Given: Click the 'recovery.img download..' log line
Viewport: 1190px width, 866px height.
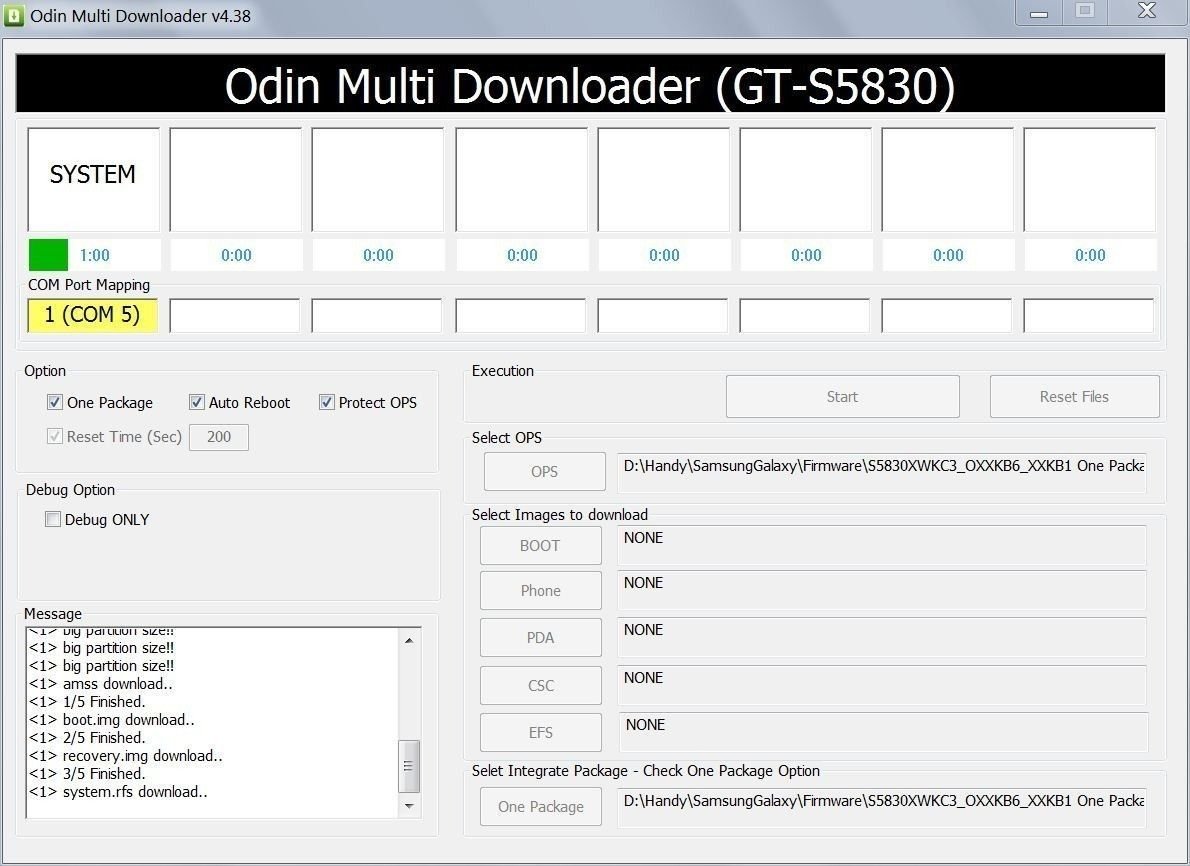Looking at the screenshot, I should 125,755.
